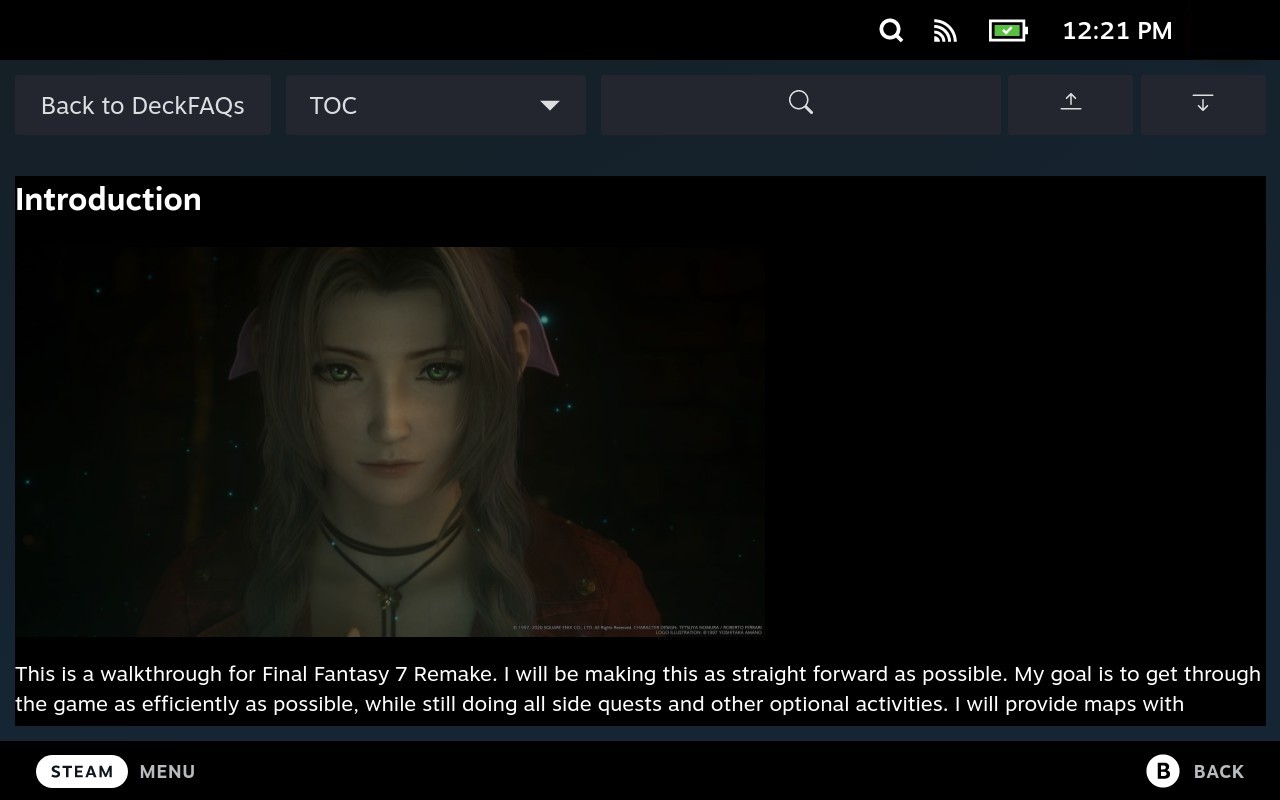
Task: Open the STEAM menu button
Action: 82,771
